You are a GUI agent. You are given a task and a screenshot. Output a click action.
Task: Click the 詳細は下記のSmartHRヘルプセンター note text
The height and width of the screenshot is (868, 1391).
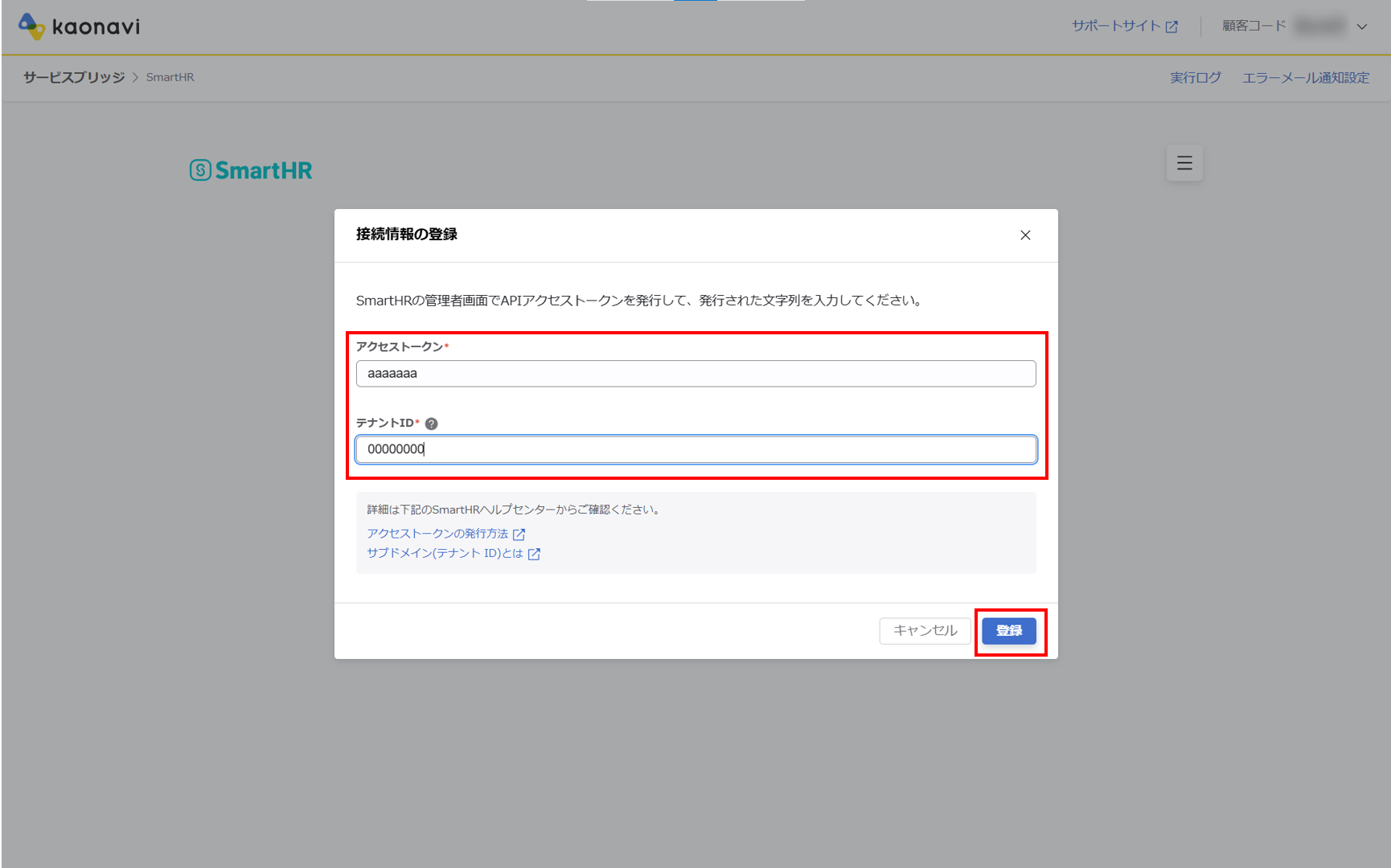coord(514,510)
